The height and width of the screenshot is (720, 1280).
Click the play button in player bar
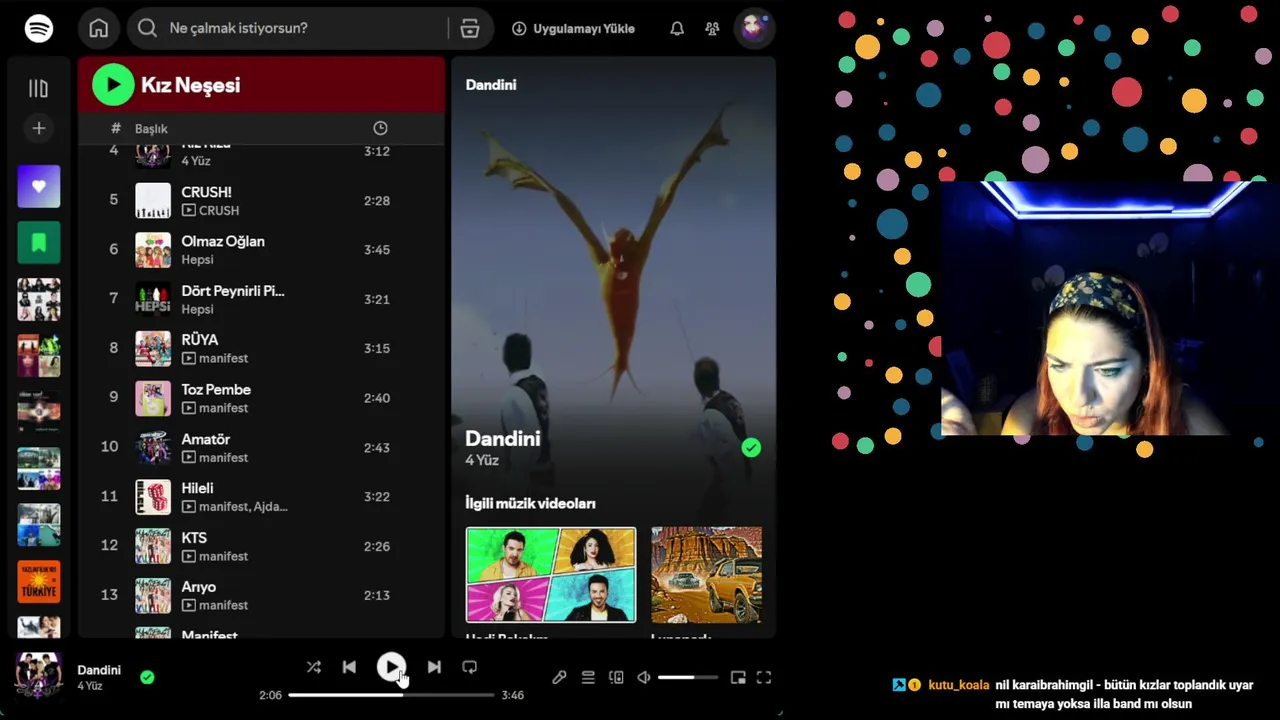(x=391, y=667)
